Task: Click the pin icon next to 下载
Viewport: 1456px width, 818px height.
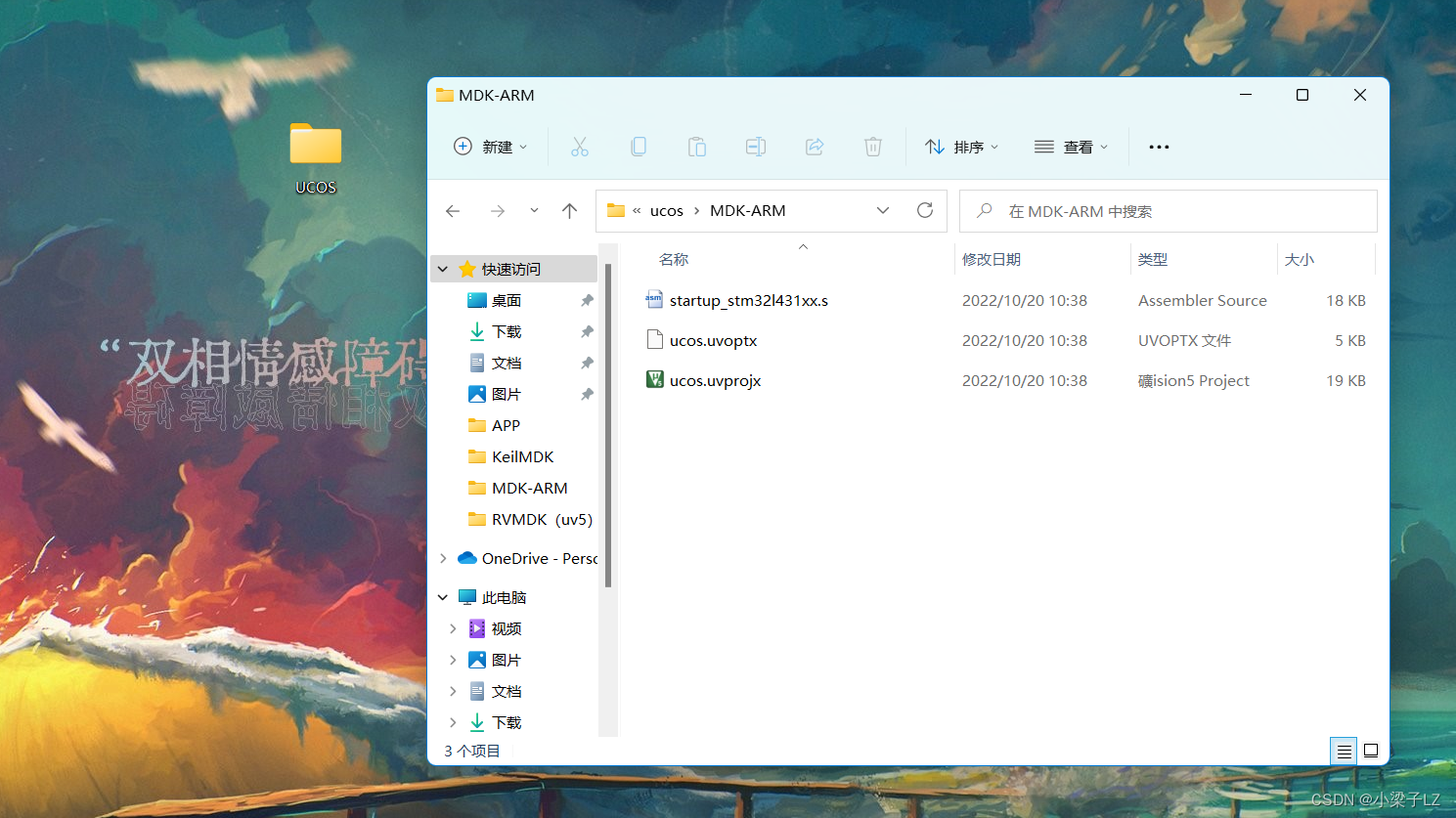Action: pos(587,331)
